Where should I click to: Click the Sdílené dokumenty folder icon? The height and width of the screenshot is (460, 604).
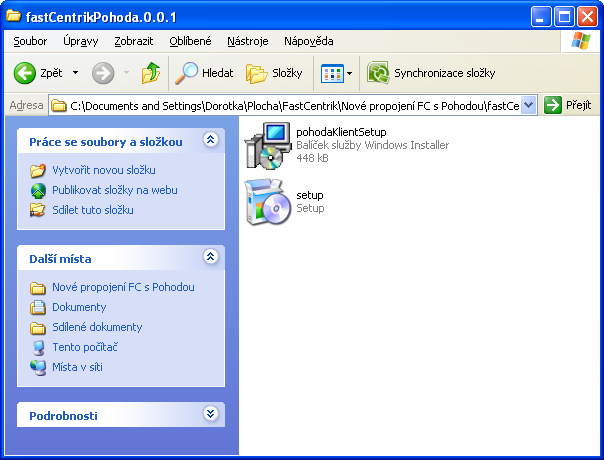[x=38, y=328]
